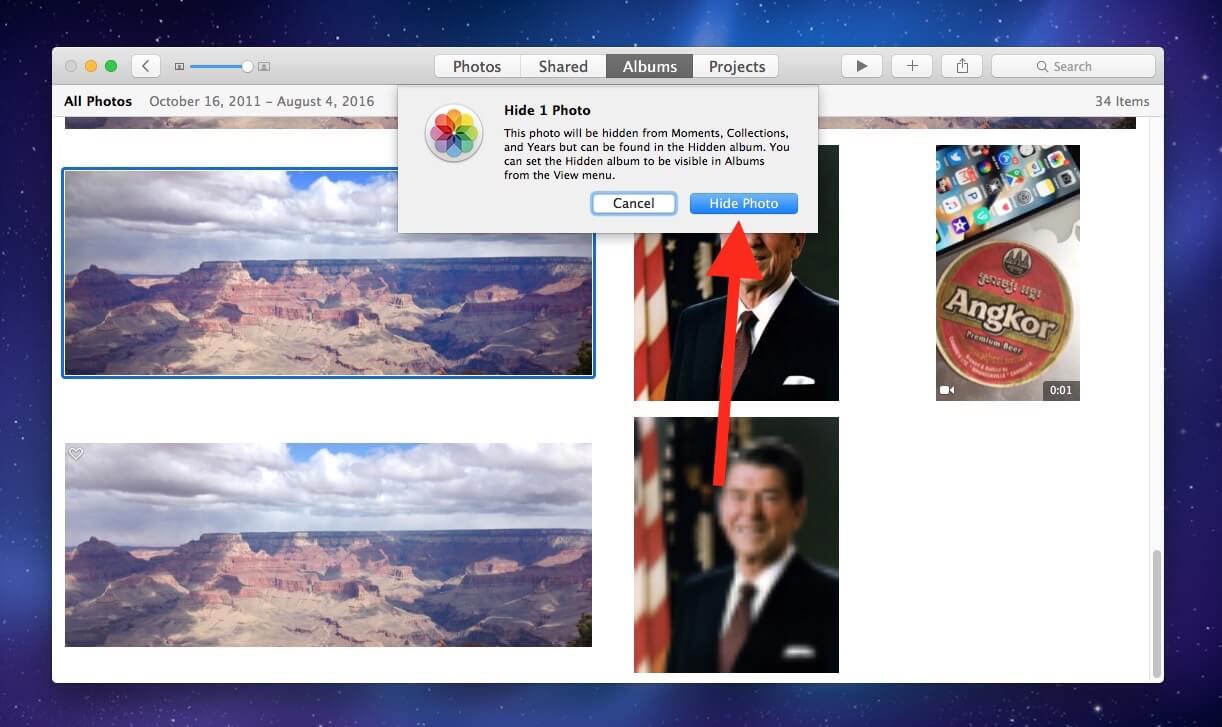Select the highlighted Grand Canyon photo

(x=328, y=273)
